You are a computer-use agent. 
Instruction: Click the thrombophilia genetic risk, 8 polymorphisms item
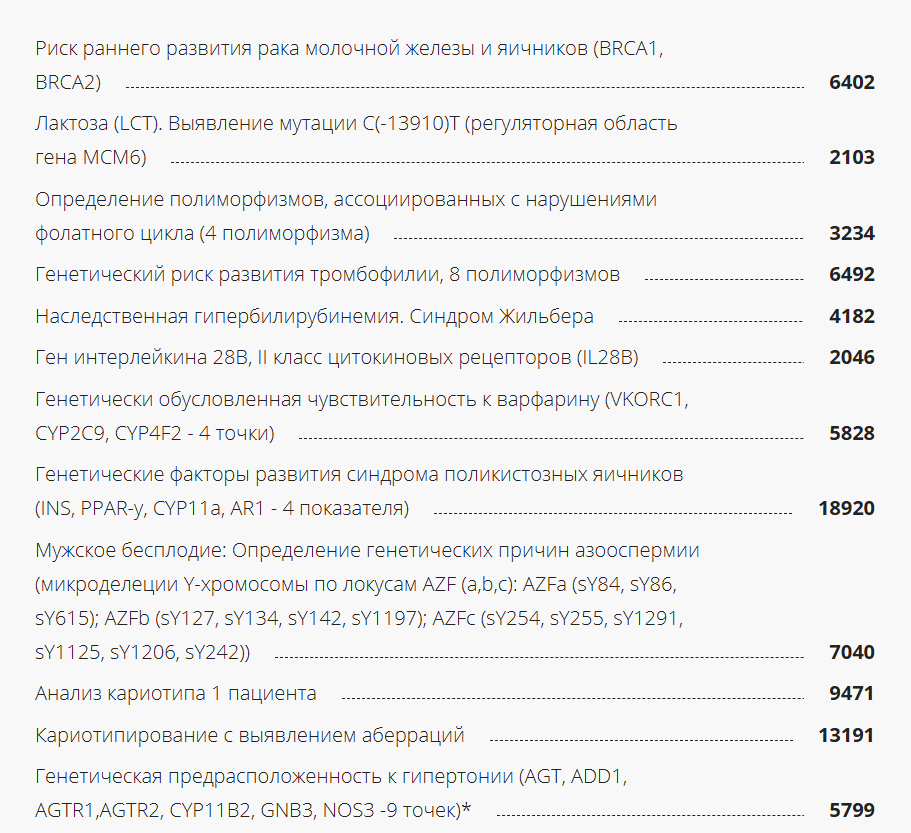(327, 274)
